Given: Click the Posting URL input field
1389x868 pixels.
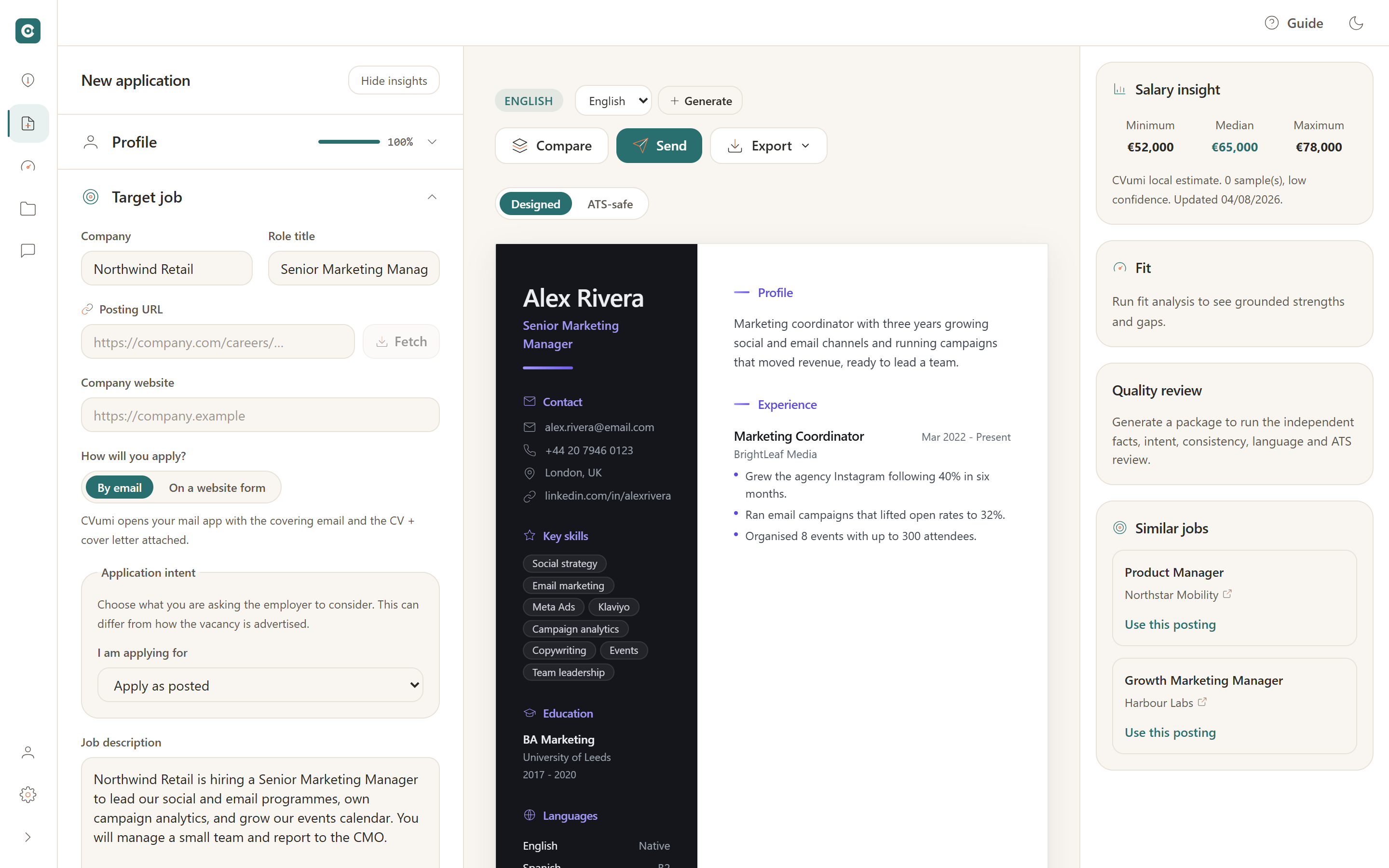Looking at the screenshot, I should tap(218, 341).
